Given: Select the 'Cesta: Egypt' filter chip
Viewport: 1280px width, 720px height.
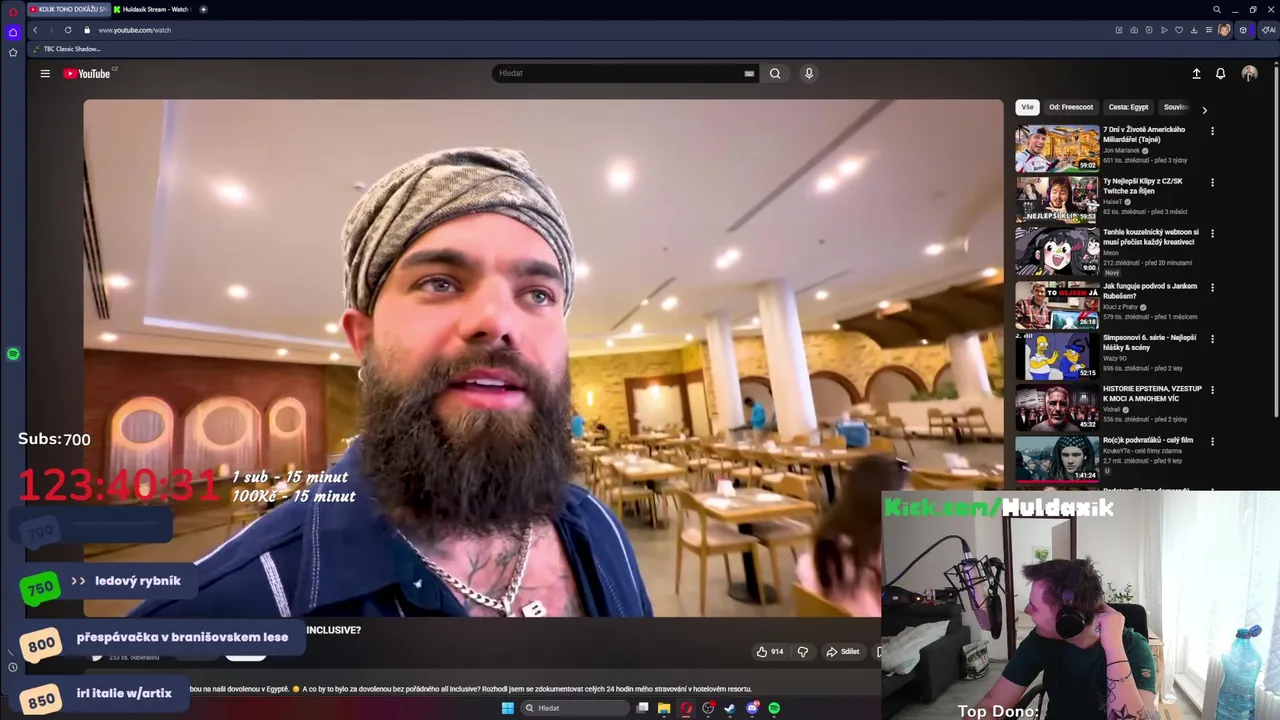Looking at the screenshot, I should tap(1128, 107).
